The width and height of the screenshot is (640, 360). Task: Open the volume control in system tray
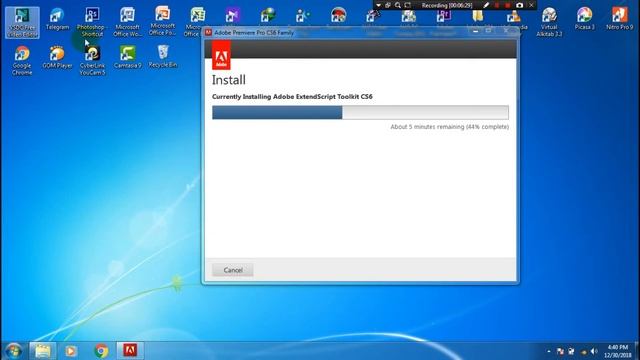[594, 351]
